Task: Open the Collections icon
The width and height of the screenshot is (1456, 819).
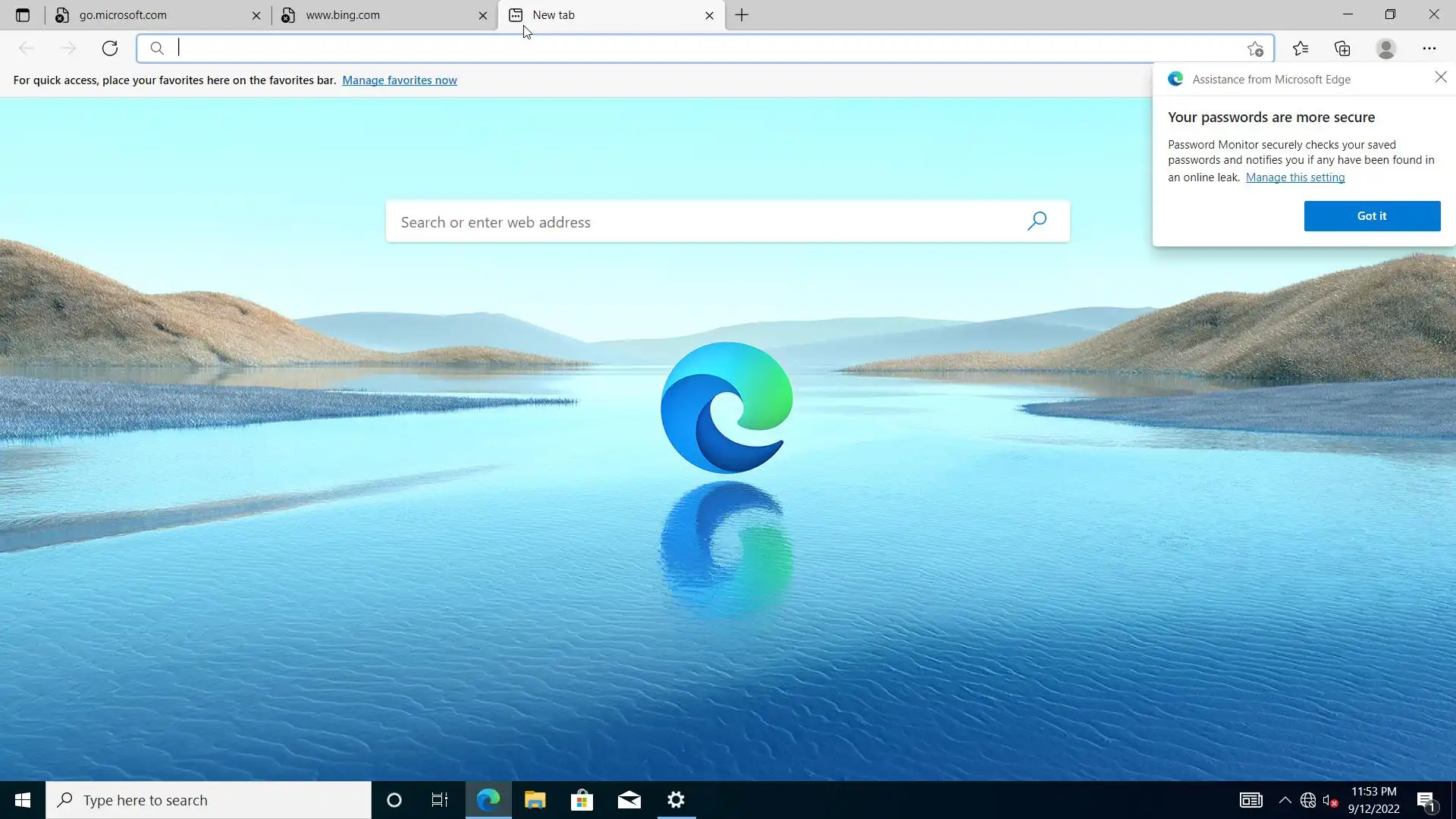Action: (1342, 49)
